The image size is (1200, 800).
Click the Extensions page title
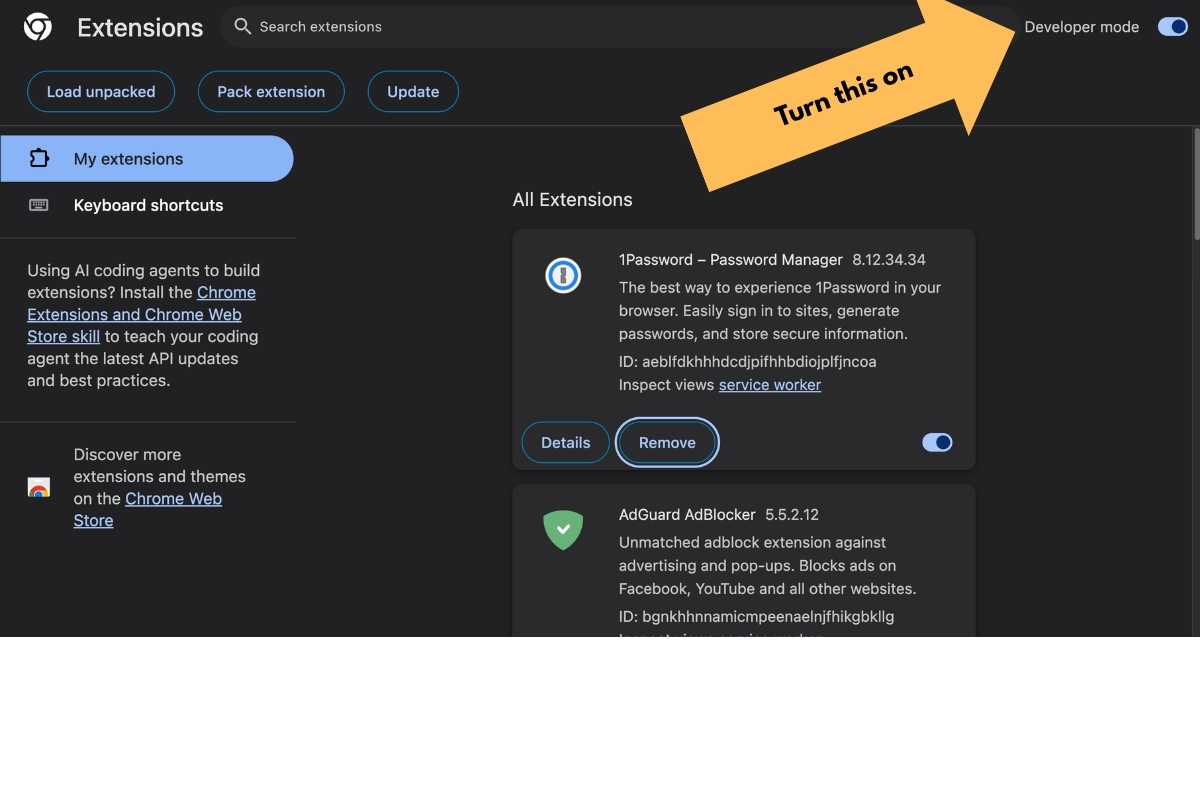pyautogui.click(x=140, y=28)
